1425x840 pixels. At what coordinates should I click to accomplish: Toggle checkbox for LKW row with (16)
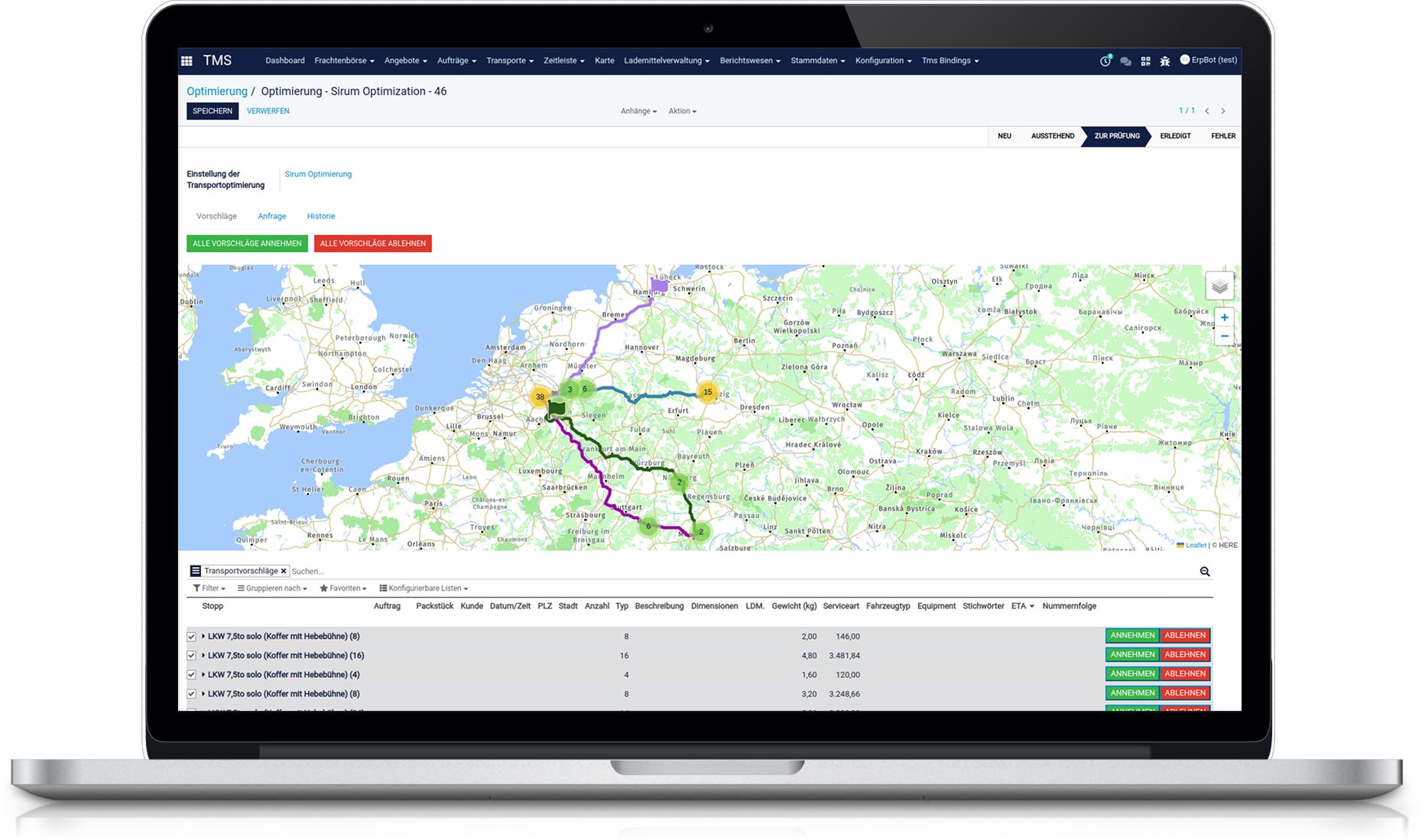pyautogui.click(x=192, y=656)
